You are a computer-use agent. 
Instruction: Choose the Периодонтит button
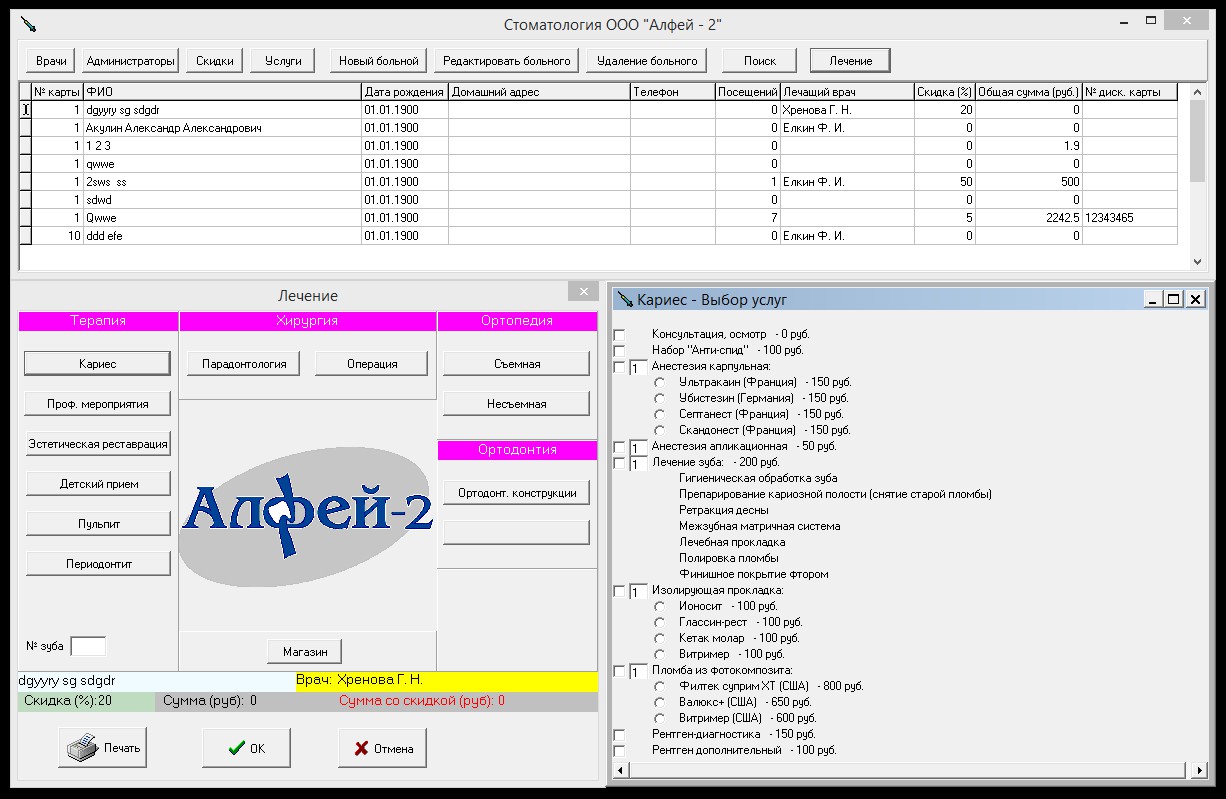click(x=98, y=564)
